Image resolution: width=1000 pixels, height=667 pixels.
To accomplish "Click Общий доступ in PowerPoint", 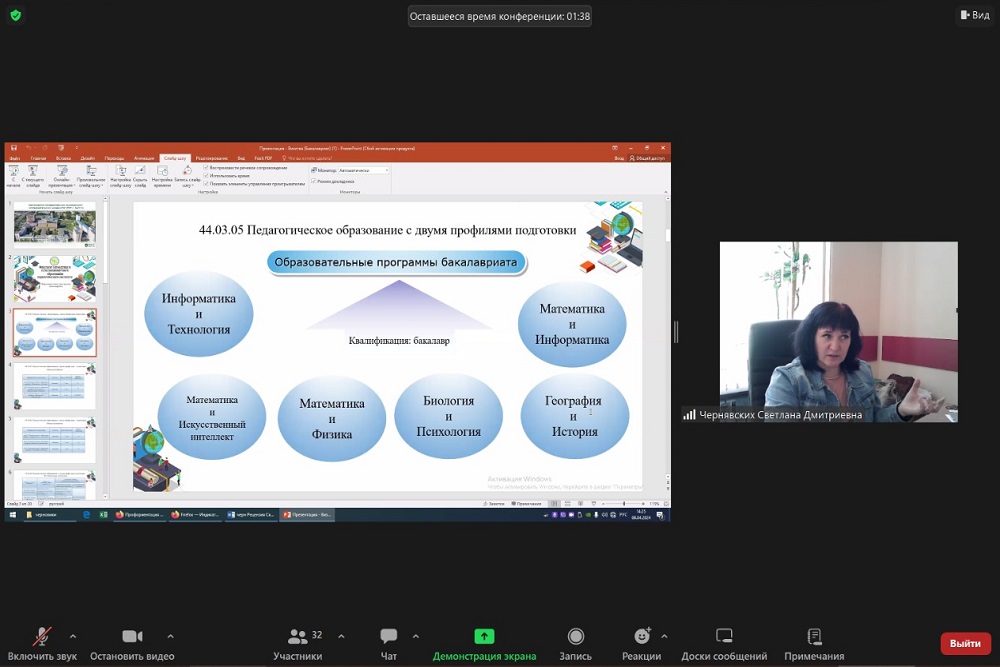I will pyautogui.click(x=647, y=158).
